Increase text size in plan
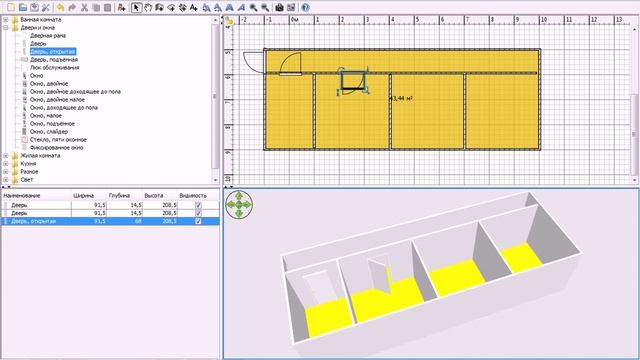 (x=207, y=7)
